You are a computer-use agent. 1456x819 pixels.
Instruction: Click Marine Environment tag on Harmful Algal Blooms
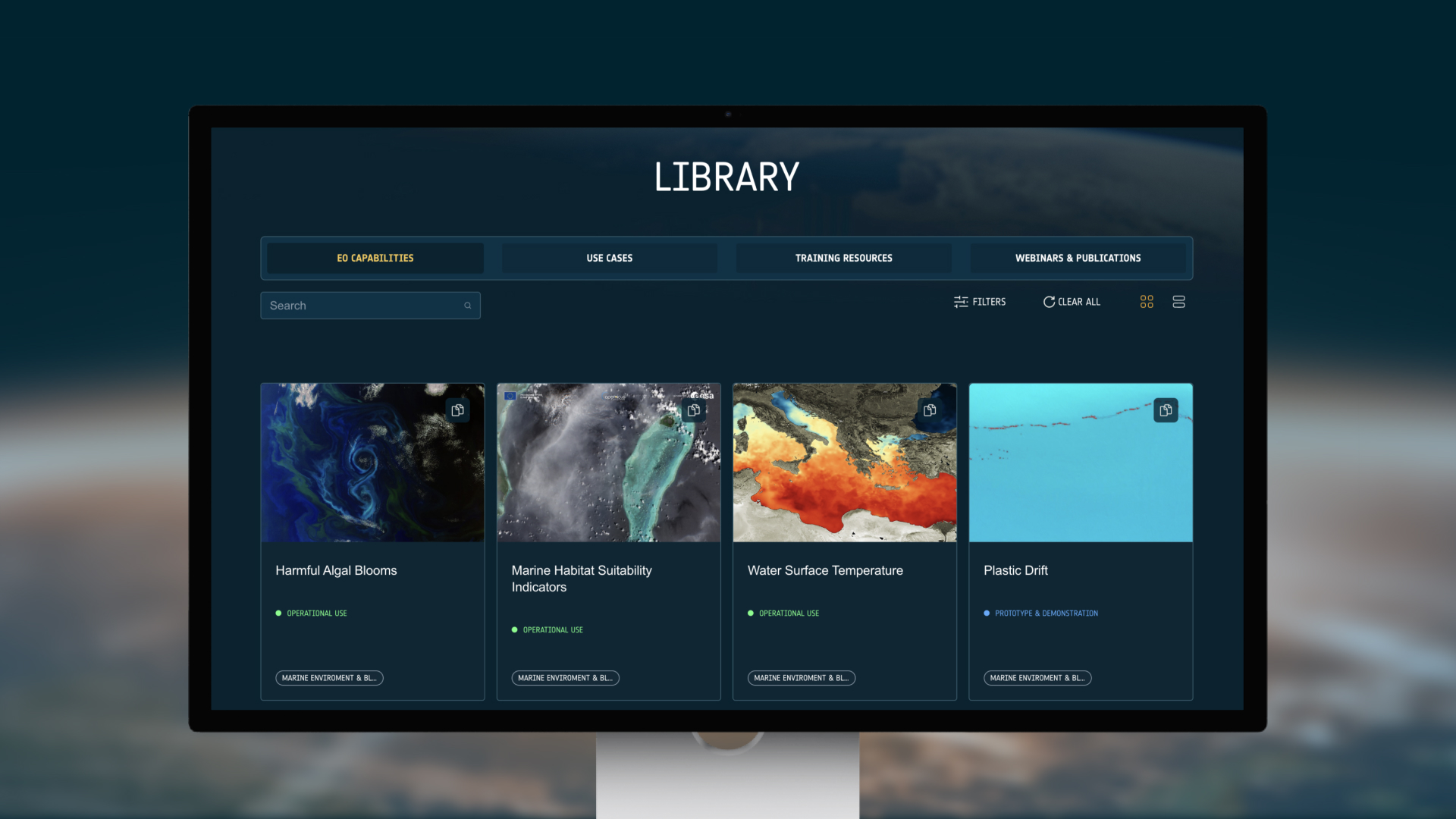tap(329, 678)
